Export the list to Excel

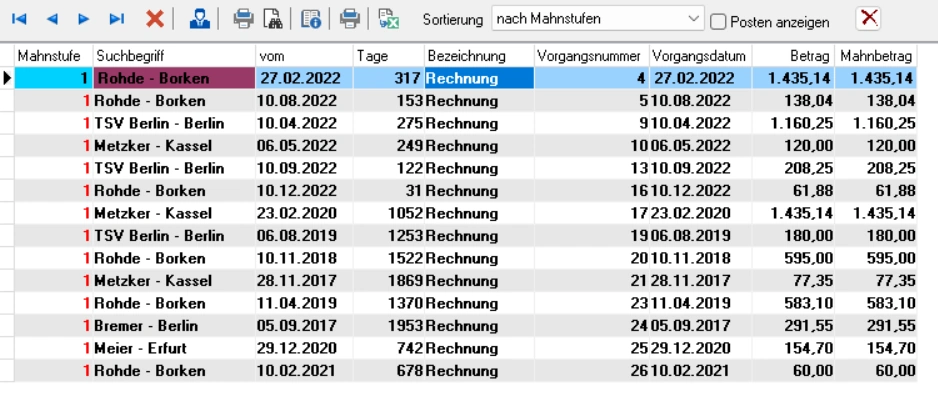tap(389, 19)
